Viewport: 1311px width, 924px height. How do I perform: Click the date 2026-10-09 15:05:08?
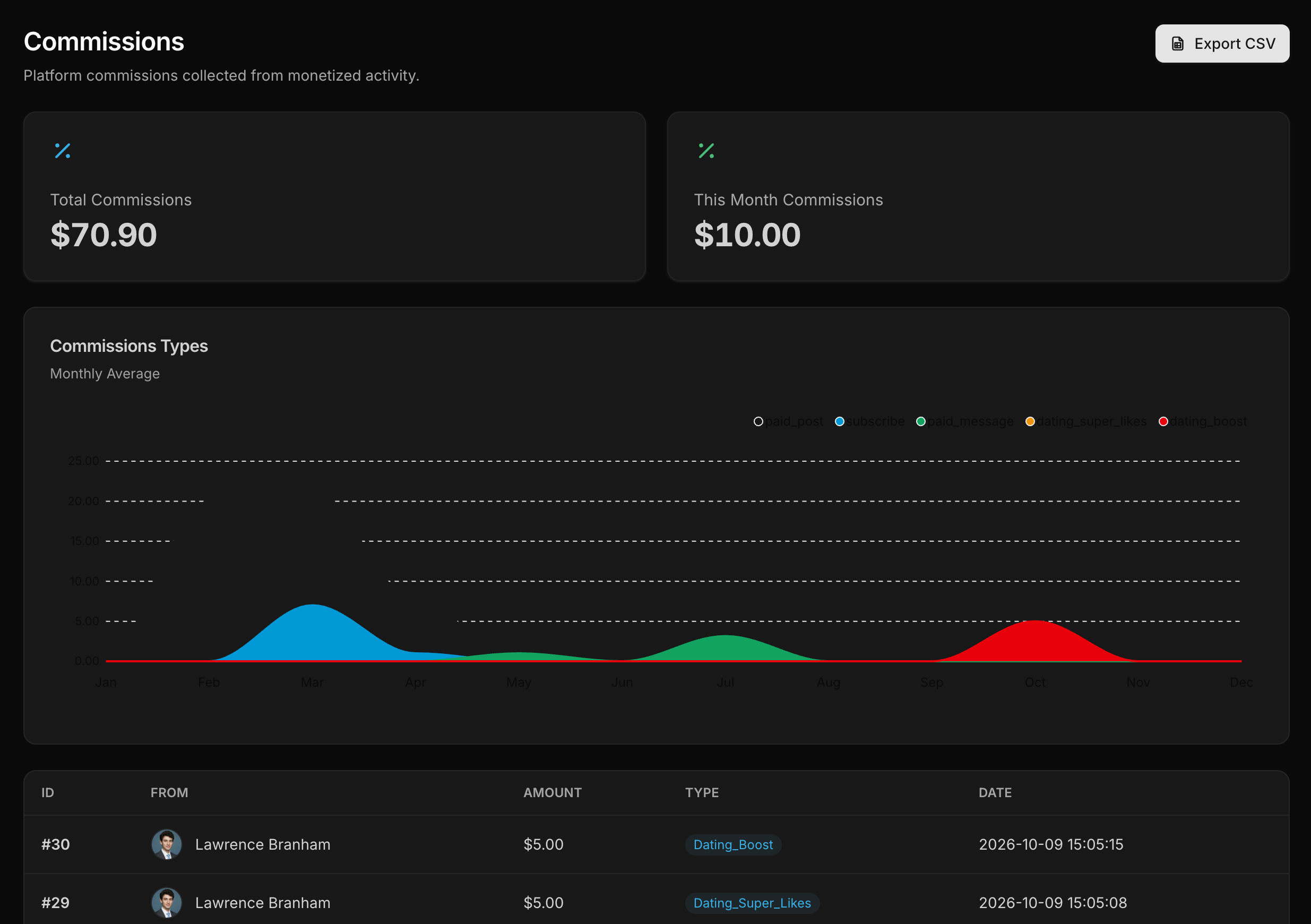click(x=1053, y=903)
